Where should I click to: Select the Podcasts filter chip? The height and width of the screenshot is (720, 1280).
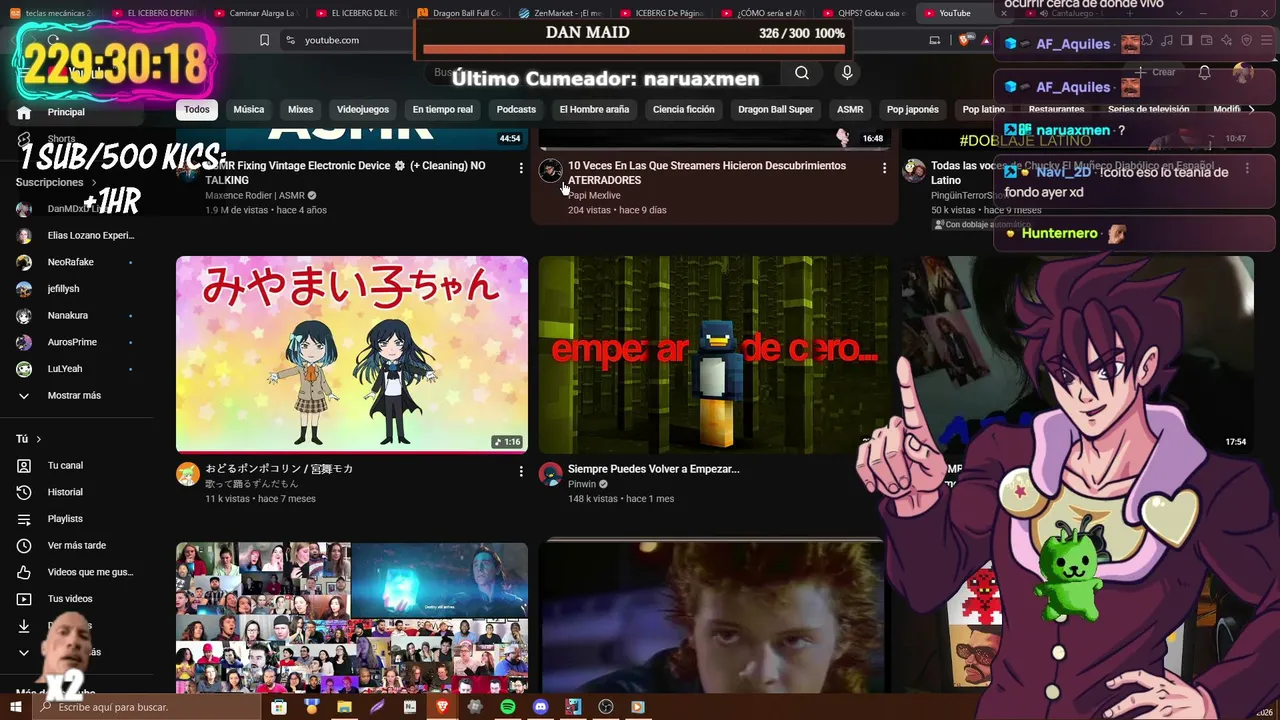coord(516,109)
